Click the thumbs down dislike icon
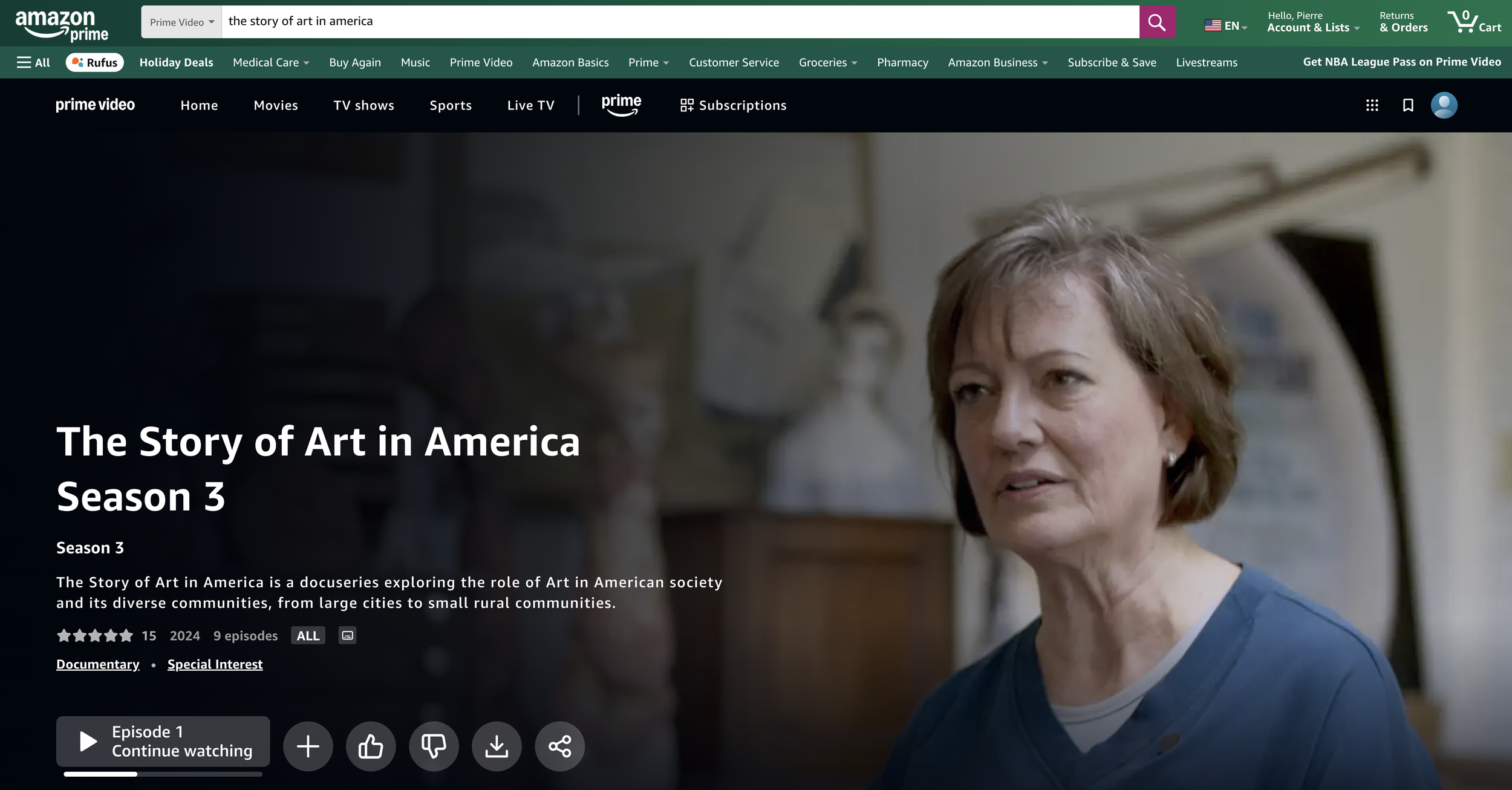 434,746
